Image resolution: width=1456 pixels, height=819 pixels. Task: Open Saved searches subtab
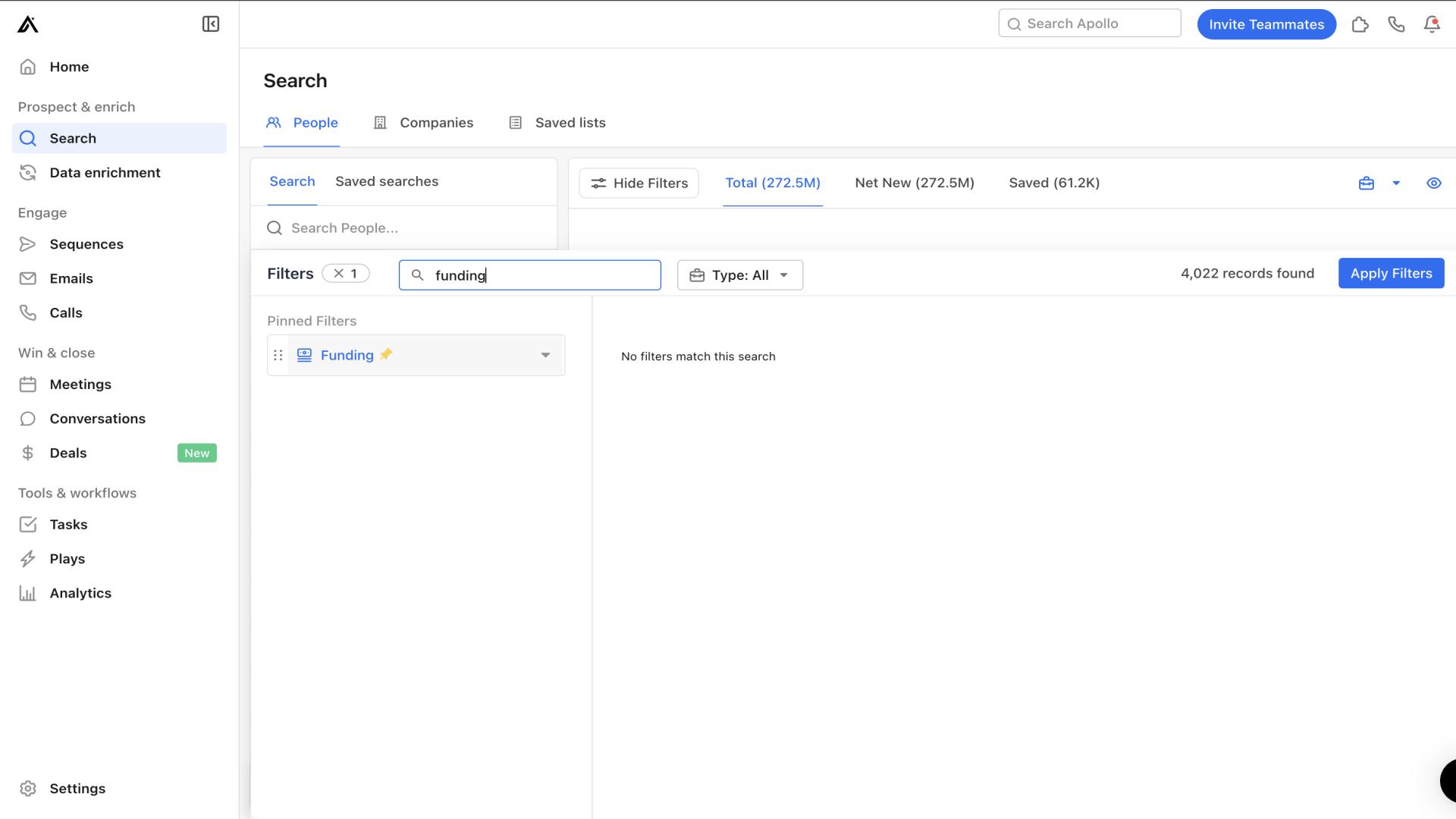387,182
